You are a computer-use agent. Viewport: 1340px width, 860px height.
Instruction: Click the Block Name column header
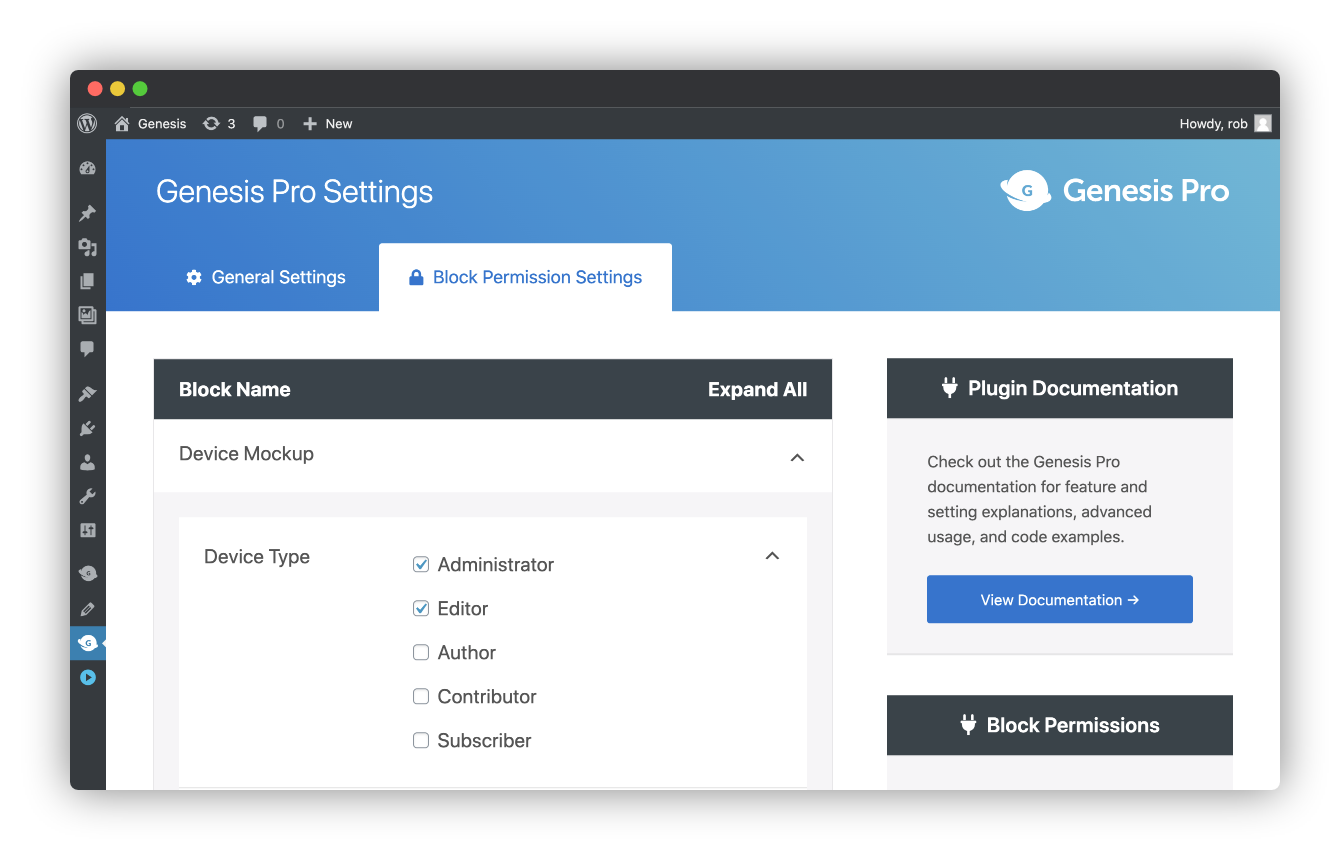click(235, 390)
